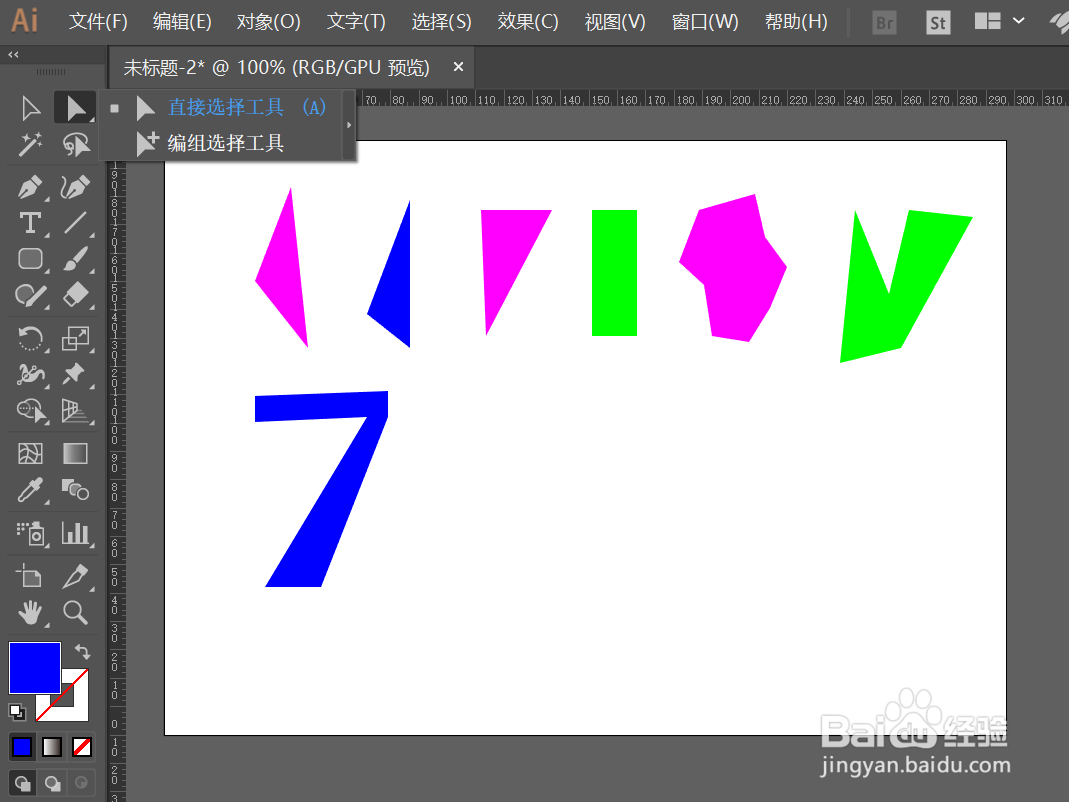Image resolution: width=1069 pixels, height=802 pixels.
Task: Select the Paintbrush tool
Action: click(75, 259)
